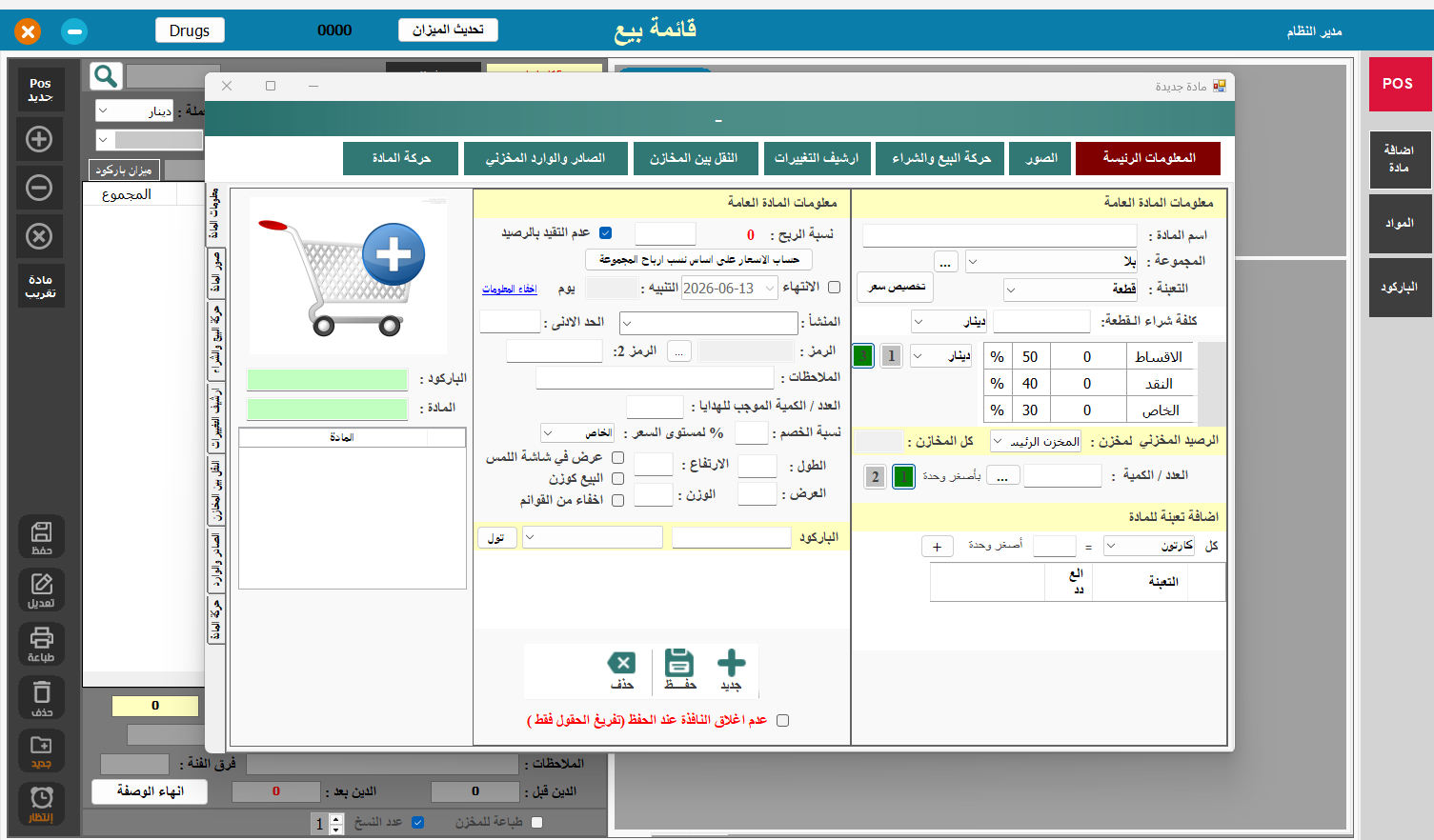This screenshot has height=840, width=1434.
Task: Click the sidebar edit icon تعديل
Action: (x=41, y=590)
